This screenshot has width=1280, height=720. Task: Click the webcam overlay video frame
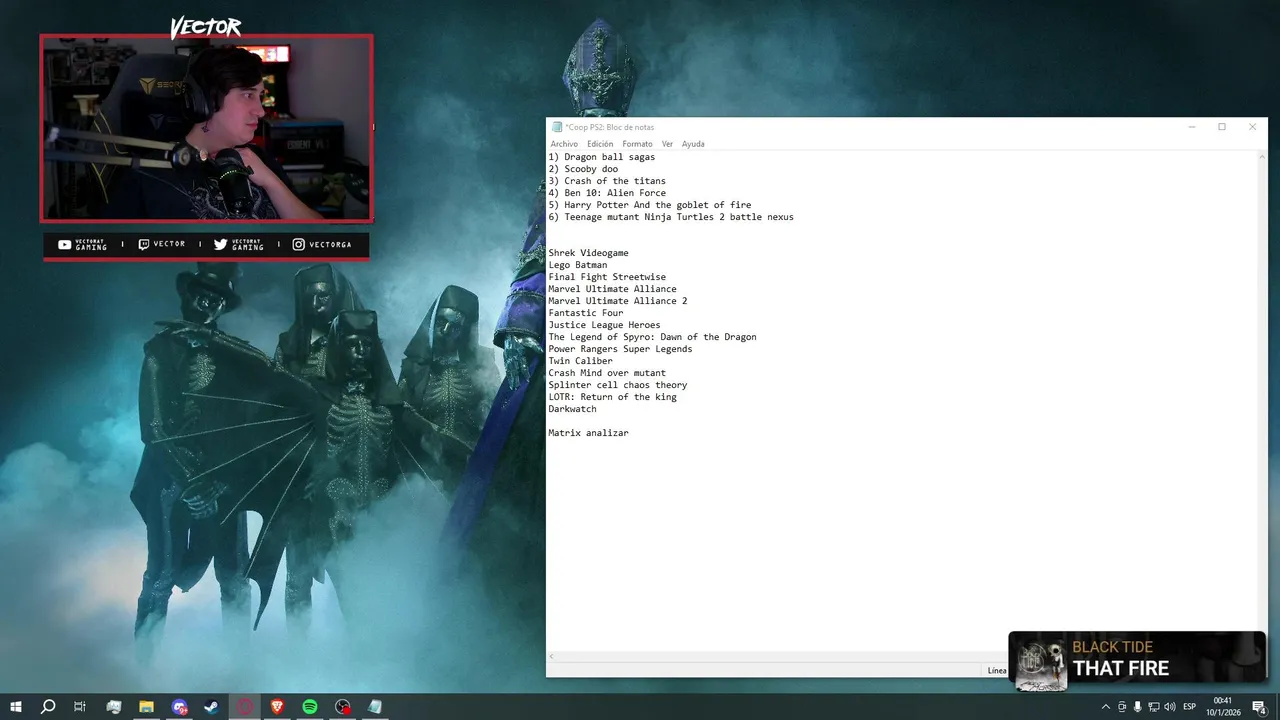206,128
